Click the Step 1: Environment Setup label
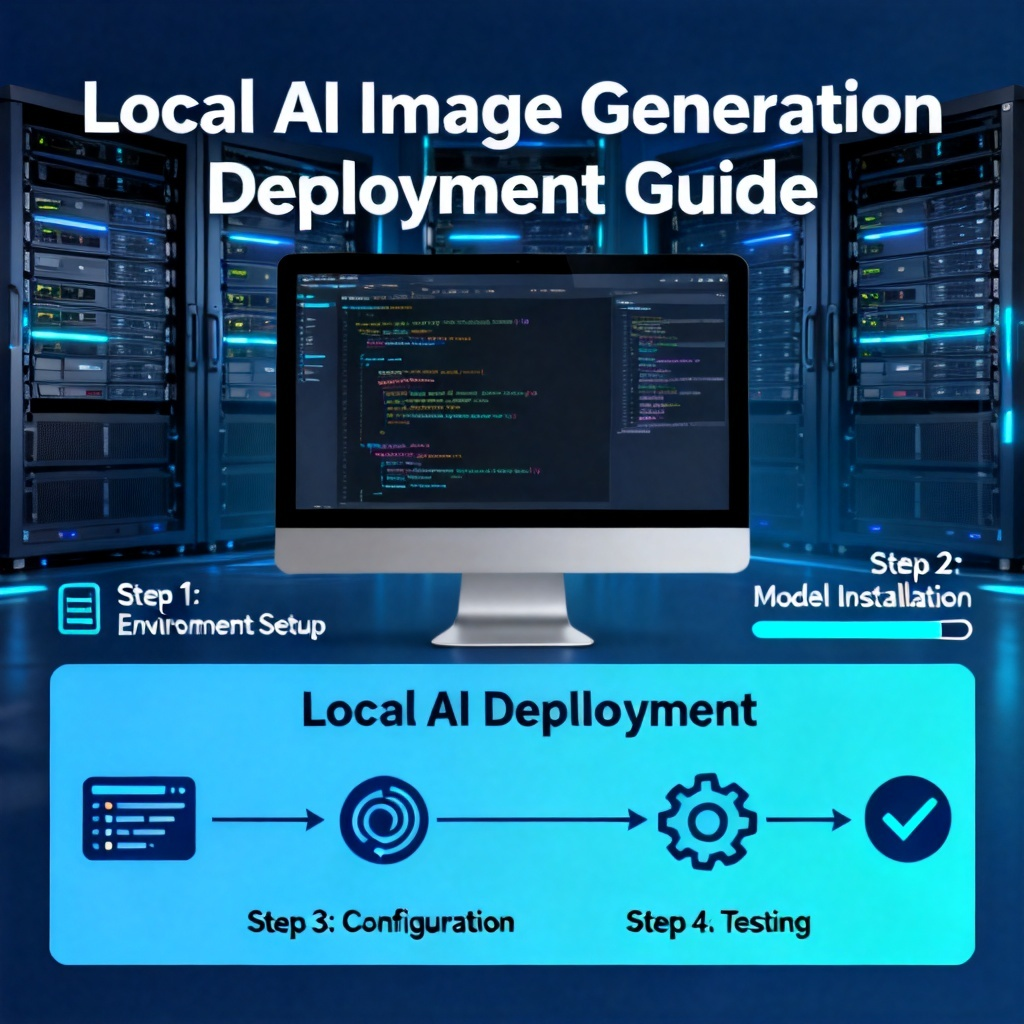1024x1024 pixels. [221, 610]
